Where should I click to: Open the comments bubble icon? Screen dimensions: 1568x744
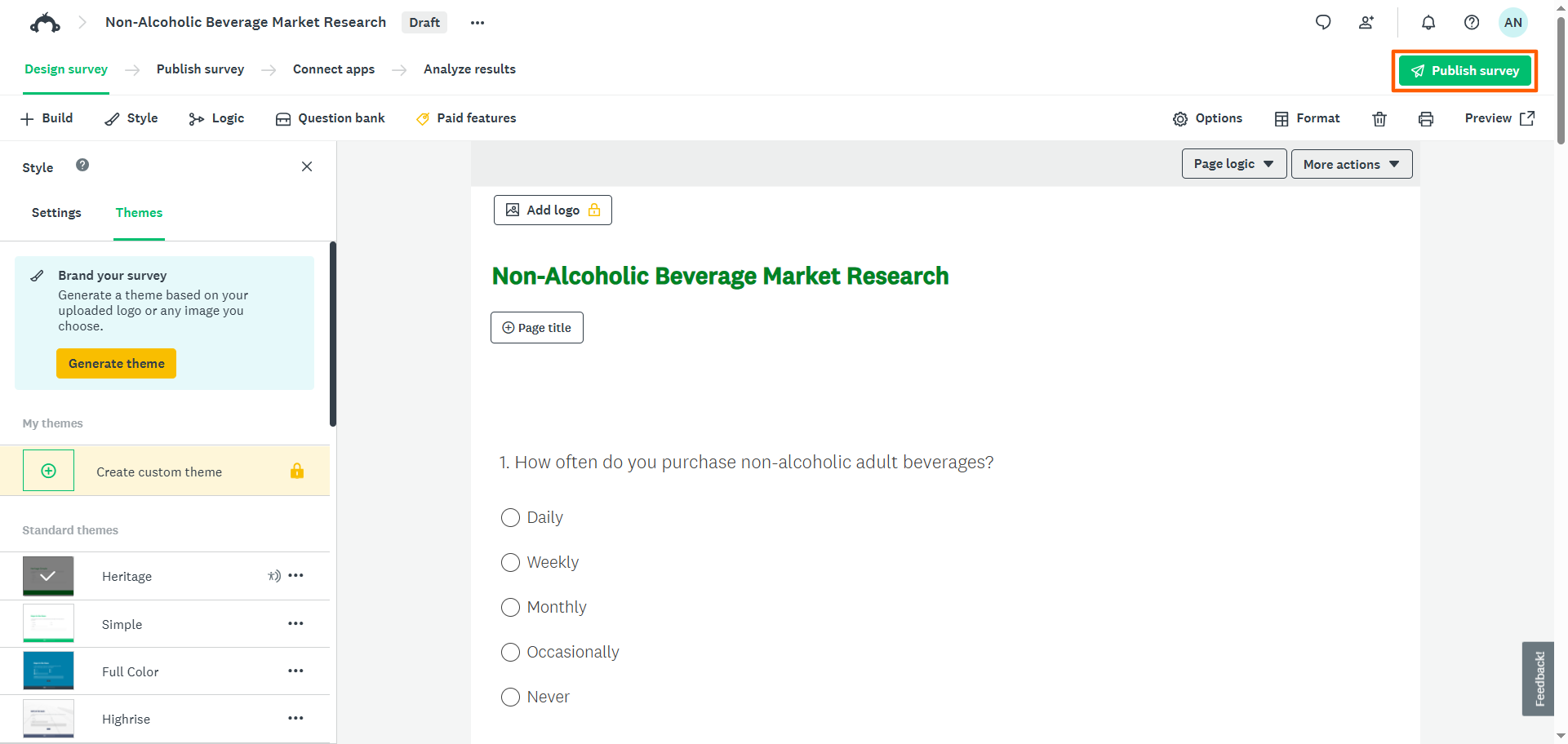pos(1323,23)
